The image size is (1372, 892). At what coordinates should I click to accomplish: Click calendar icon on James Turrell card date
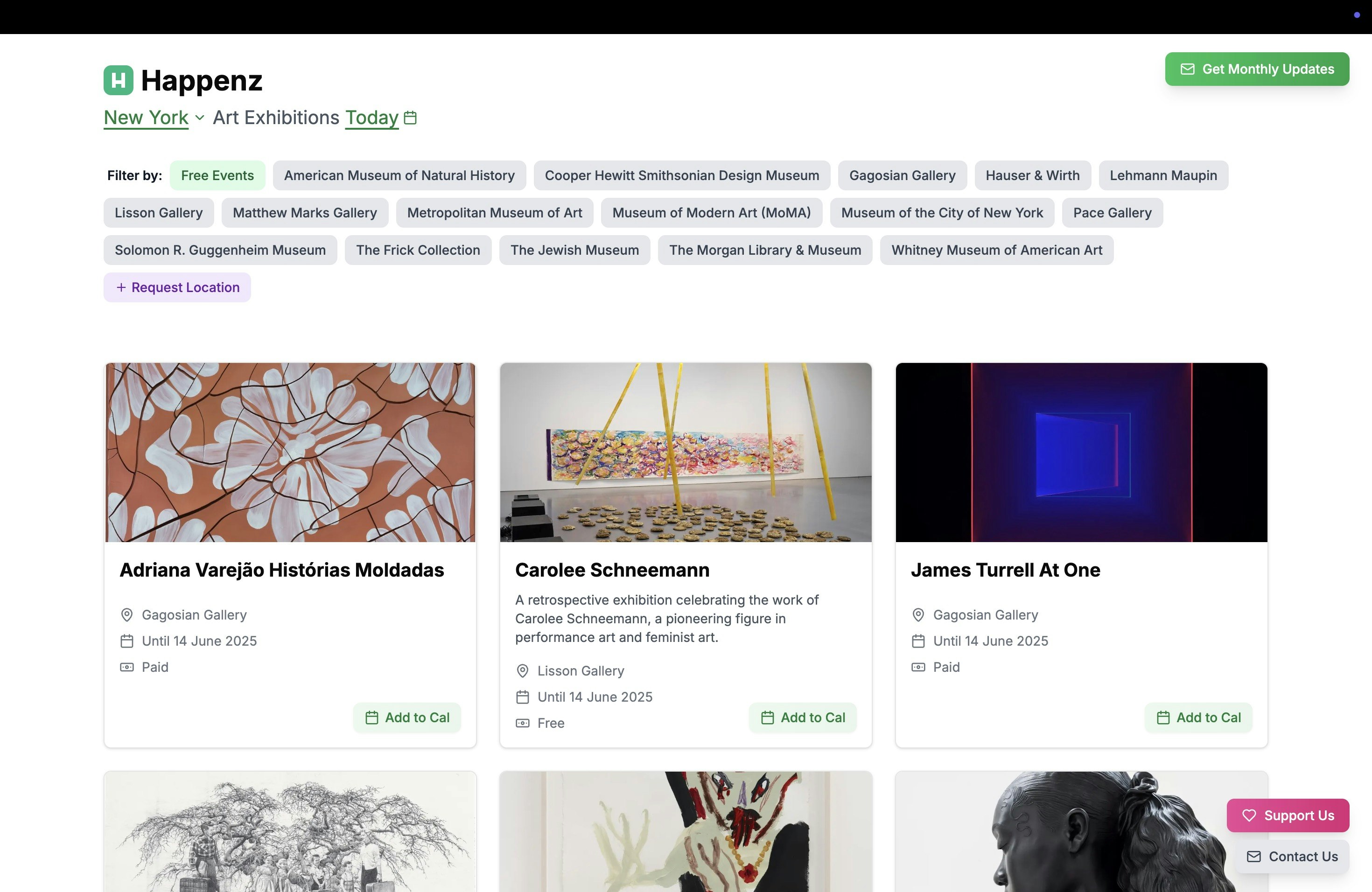point(918,641)
